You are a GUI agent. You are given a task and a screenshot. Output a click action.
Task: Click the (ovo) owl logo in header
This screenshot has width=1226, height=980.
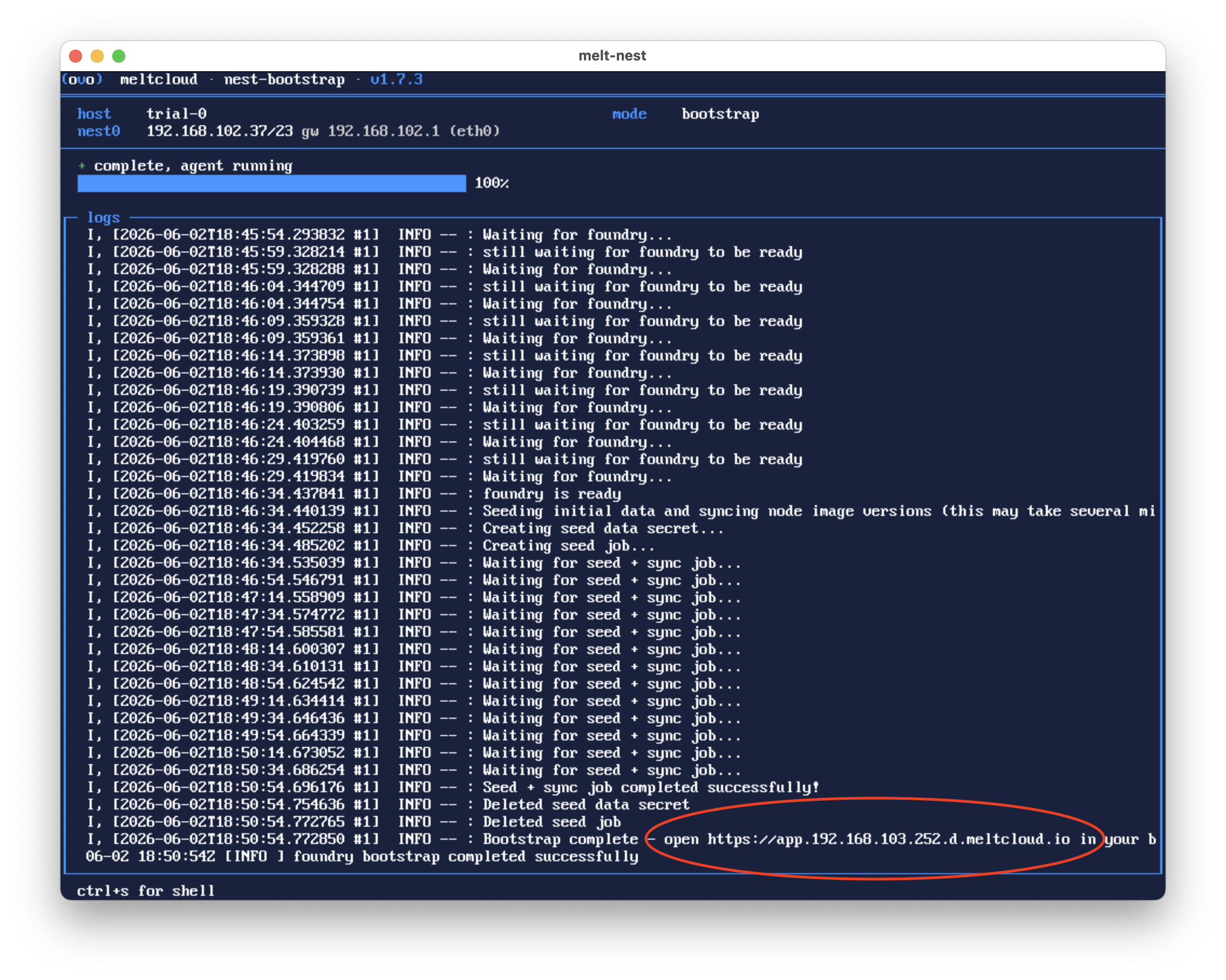[82, 79]
